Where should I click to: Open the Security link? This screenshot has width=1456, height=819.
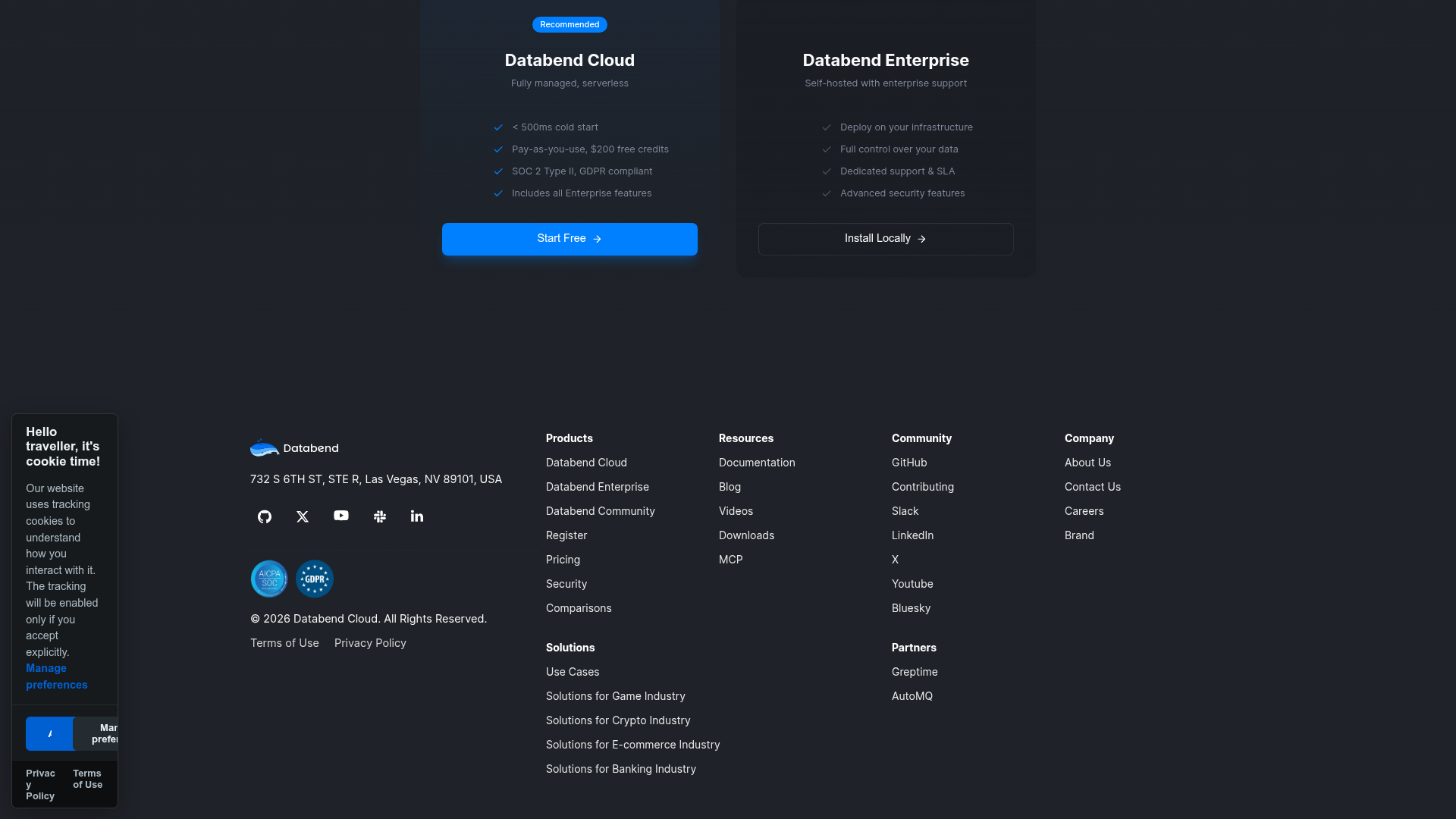[x=566, y=584]
